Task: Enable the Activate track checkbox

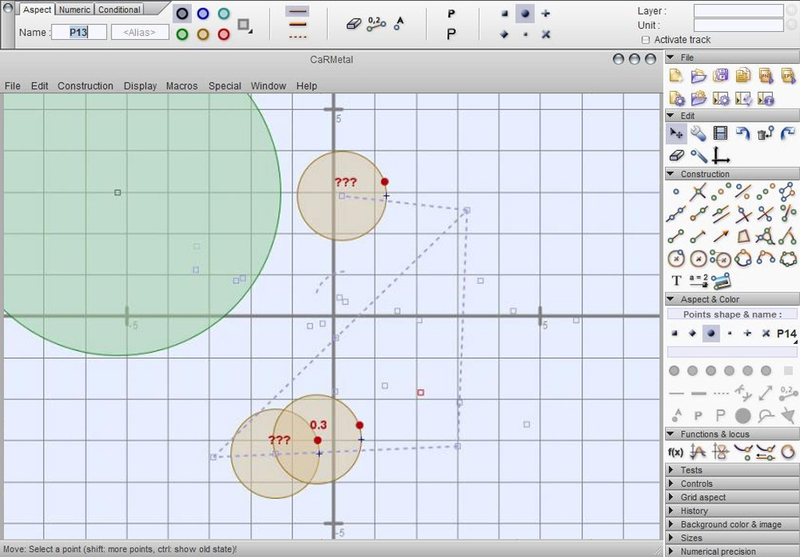Action: pos(646,40)
